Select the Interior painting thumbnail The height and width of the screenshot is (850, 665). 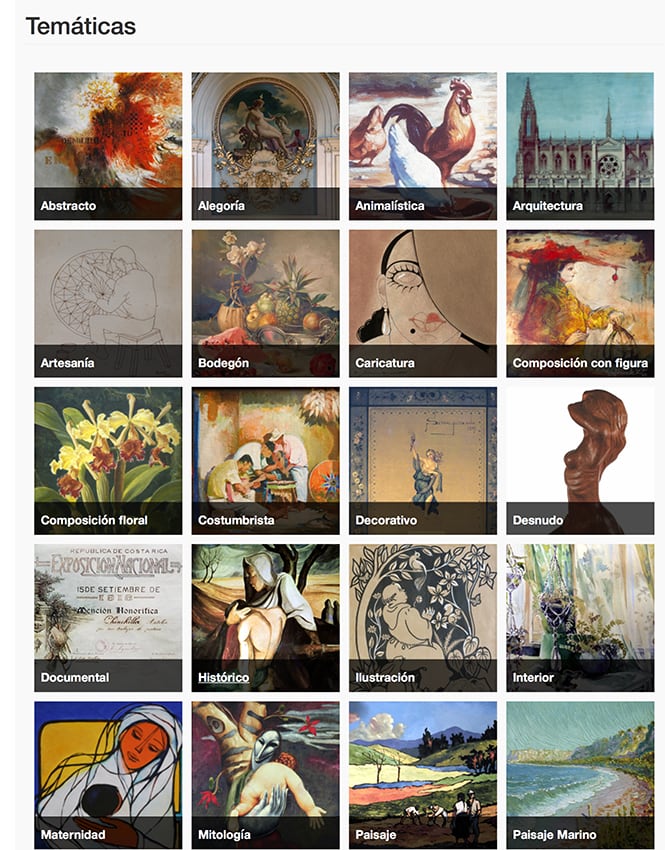[x=580, y=617]
